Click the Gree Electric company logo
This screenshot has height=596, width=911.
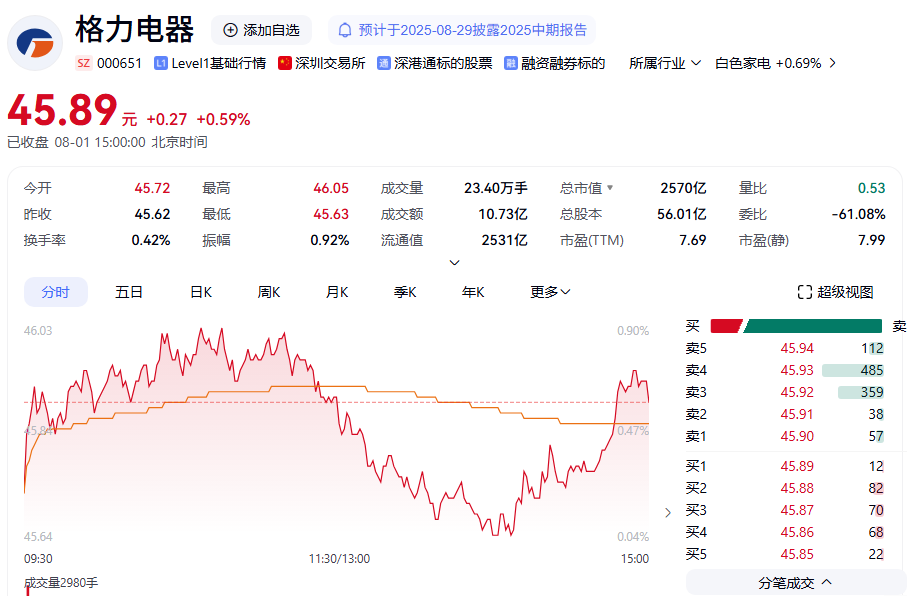click(35, 43)
